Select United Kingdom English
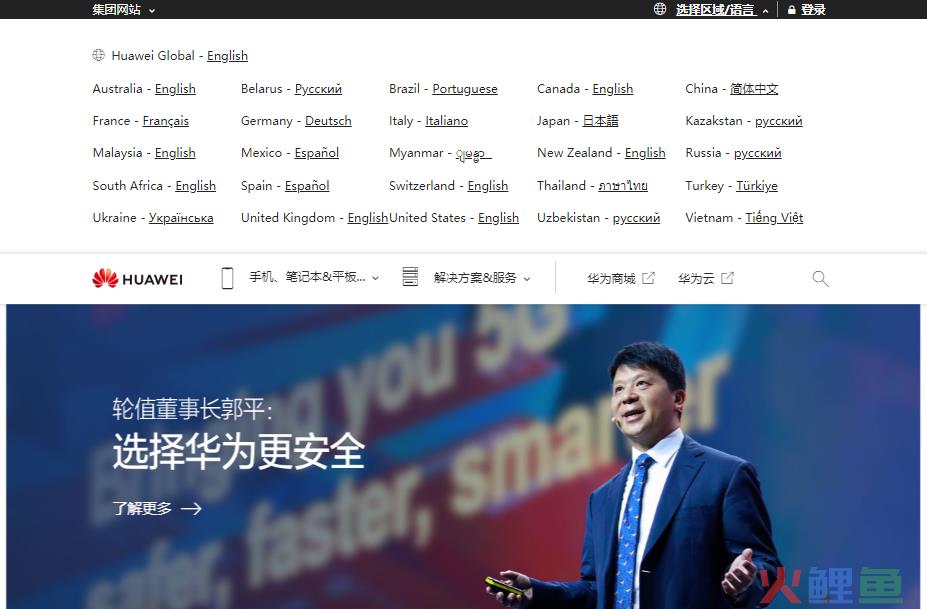The height and width of the screenshot is (609, 927). (368, 218)
